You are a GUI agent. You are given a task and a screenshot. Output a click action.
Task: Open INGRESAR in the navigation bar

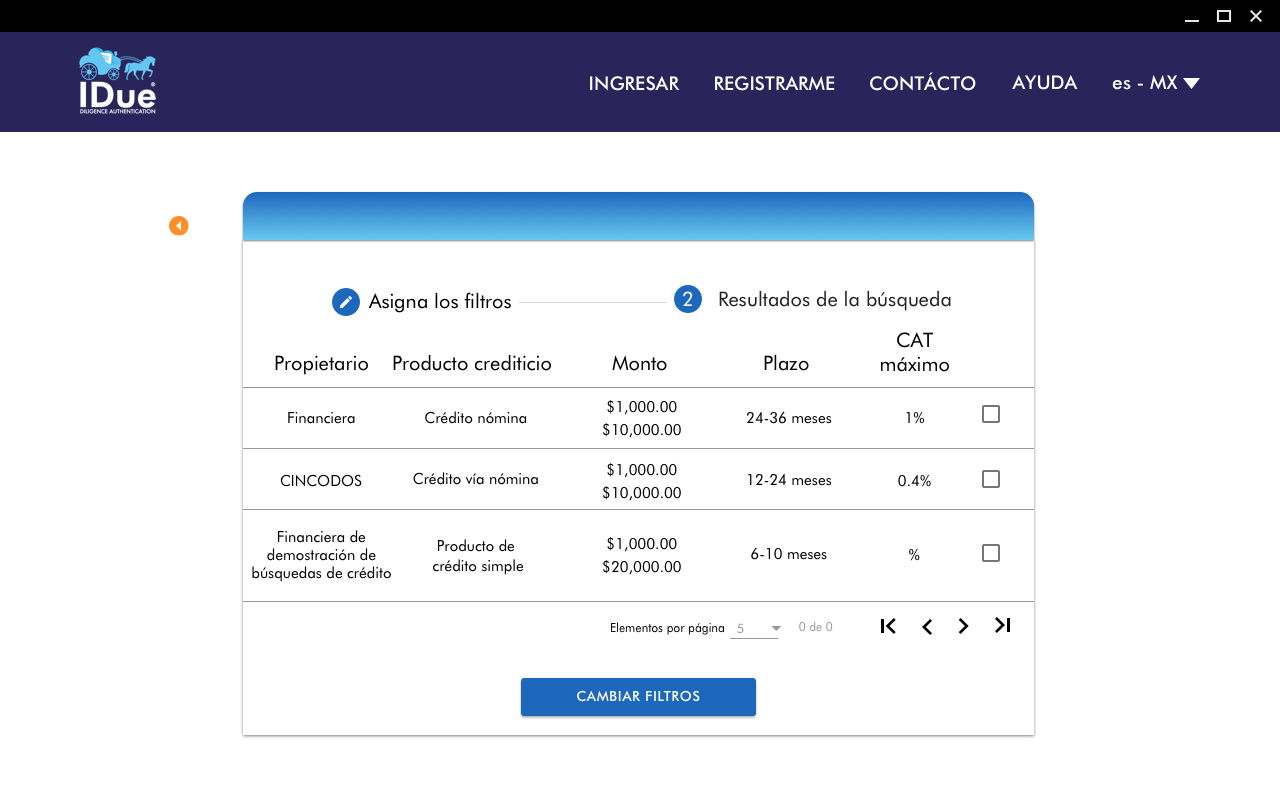(x=634, y=83)
